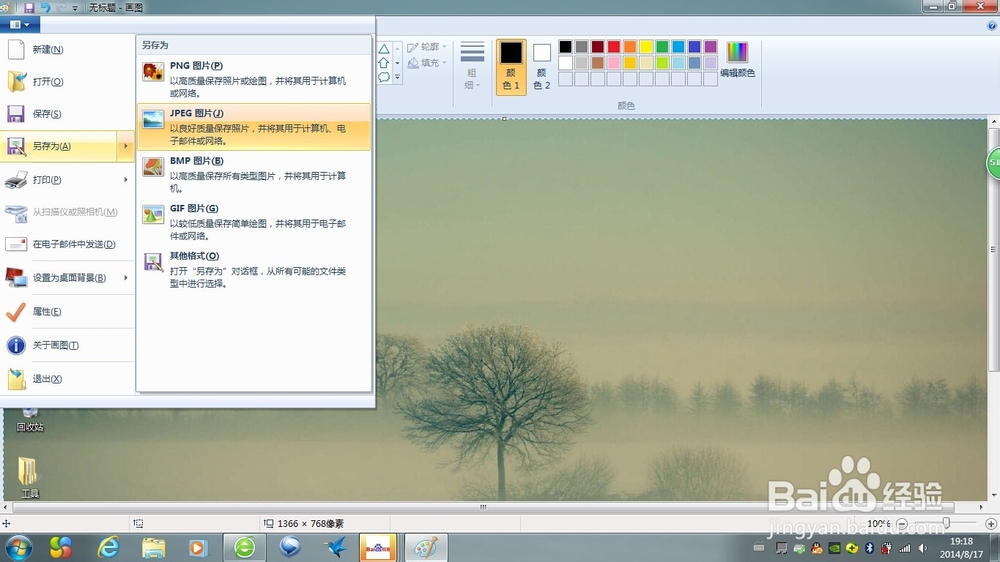
Task: Click the horizontal scrollbar of canvas
Action: tap(483, 507)
